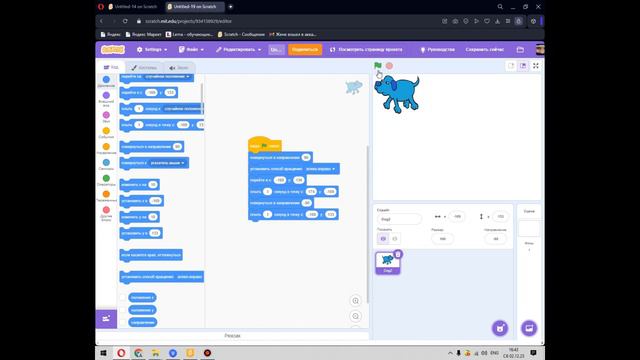The image size is (640, 360).
Task: Select the Motion block category circle
Action: coord(106,80)
